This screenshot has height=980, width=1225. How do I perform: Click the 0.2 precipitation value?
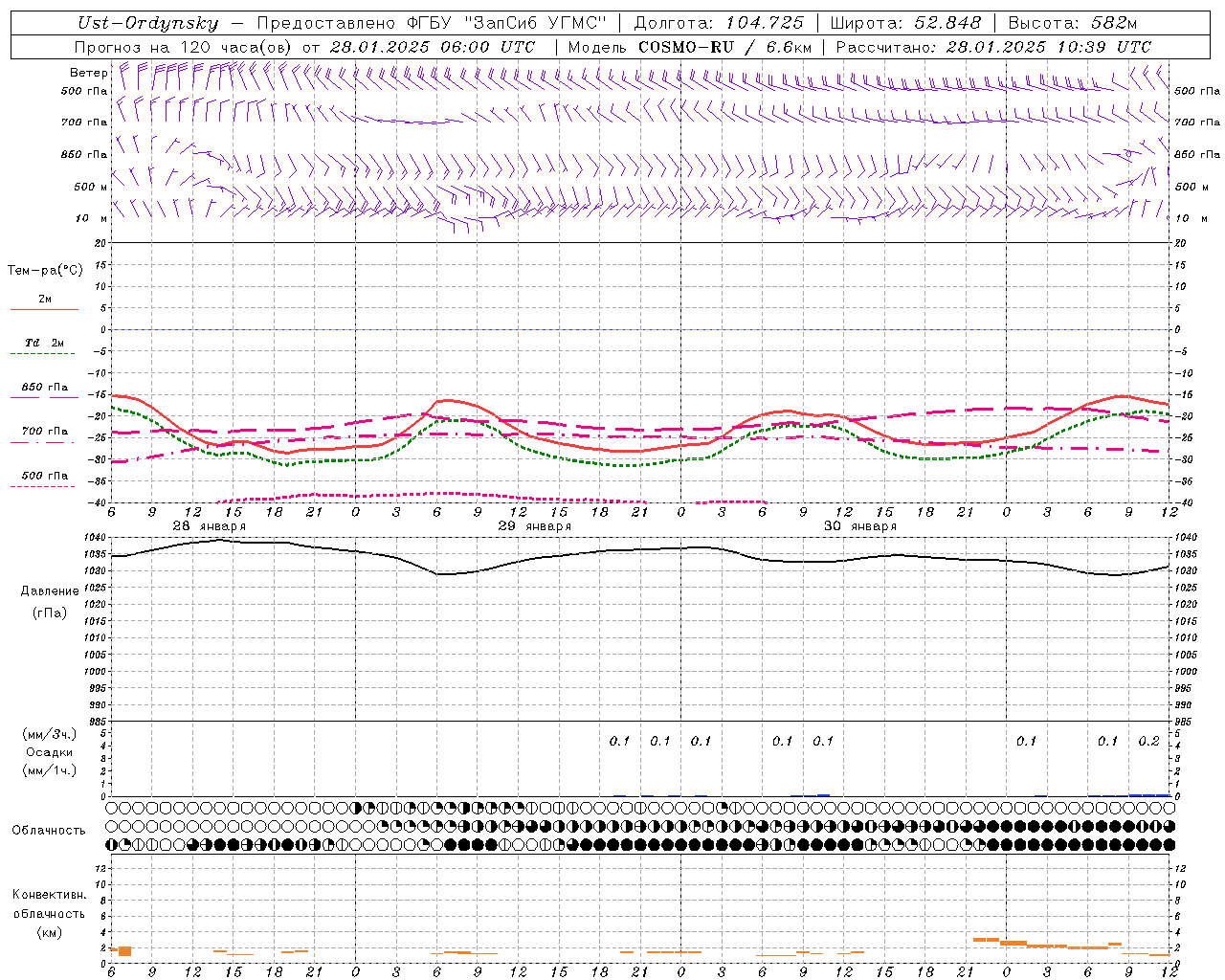click(x=1148, y=741)
